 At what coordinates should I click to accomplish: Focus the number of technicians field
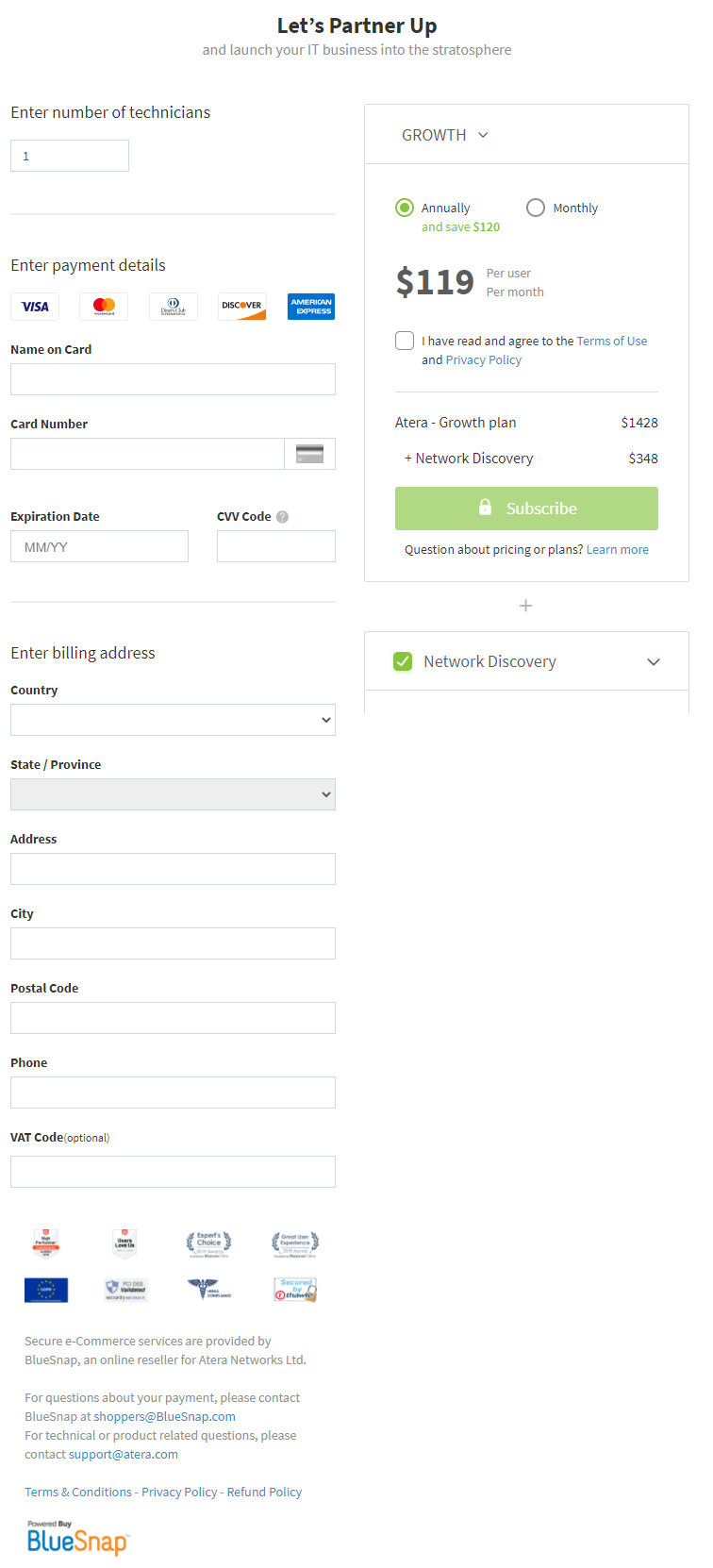(70, 156)
